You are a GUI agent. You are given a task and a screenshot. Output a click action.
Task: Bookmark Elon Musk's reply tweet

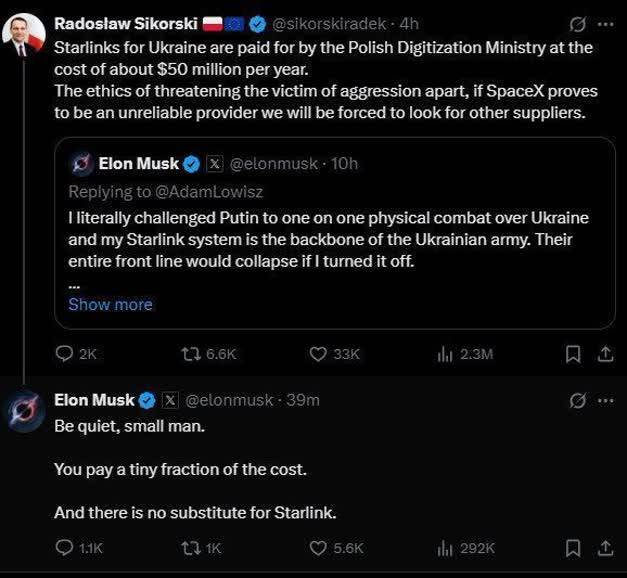pos(573,547)
